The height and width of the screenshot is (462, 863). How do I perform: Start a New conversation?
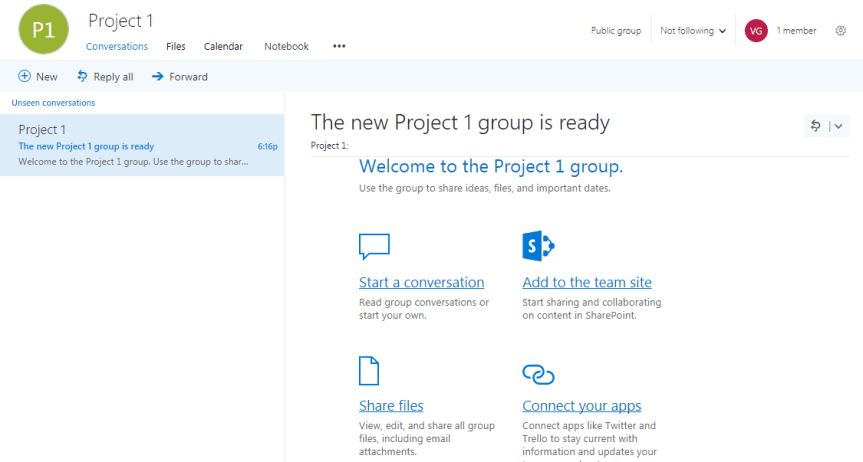pyautogui.click(x=38, y=77)
